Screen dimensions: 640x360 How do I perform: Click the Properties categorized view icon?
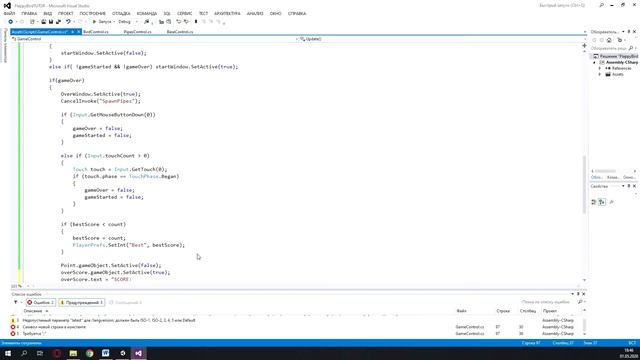point(594,202)
